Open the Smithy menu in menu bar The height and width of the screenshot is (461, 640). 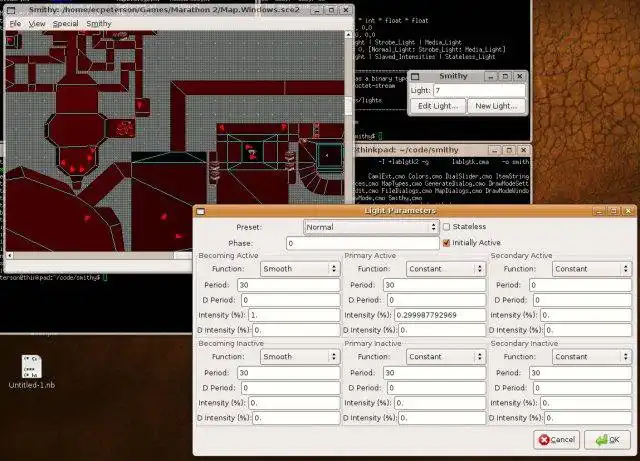coord(99,24)
